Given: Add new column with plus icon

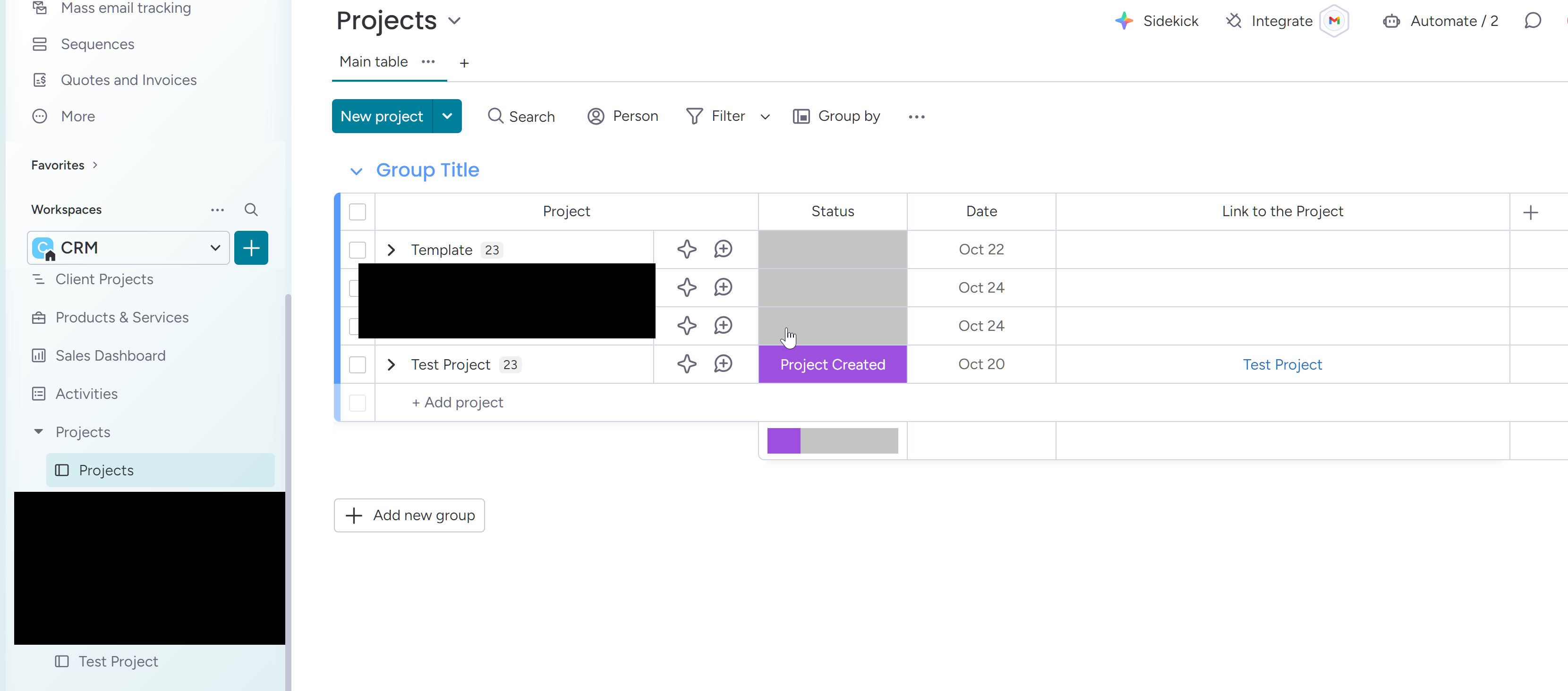Looking at the screenshot, I should (x=1530, y=211).
